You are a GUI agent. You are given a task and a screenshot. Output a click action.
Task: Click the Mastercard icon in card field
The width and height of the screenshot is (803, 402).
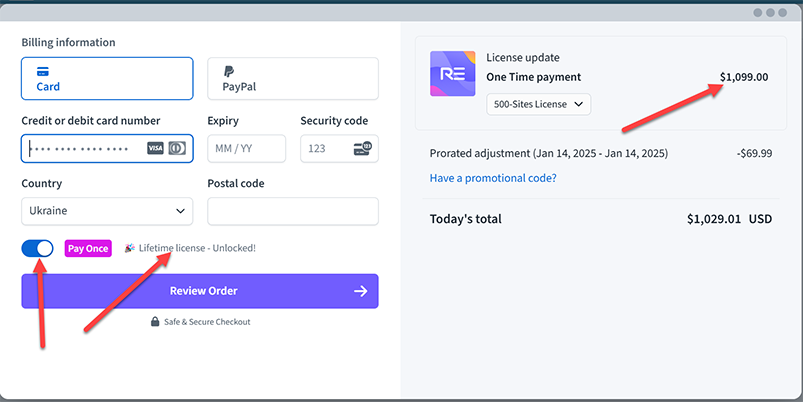[x=176, y=149]
